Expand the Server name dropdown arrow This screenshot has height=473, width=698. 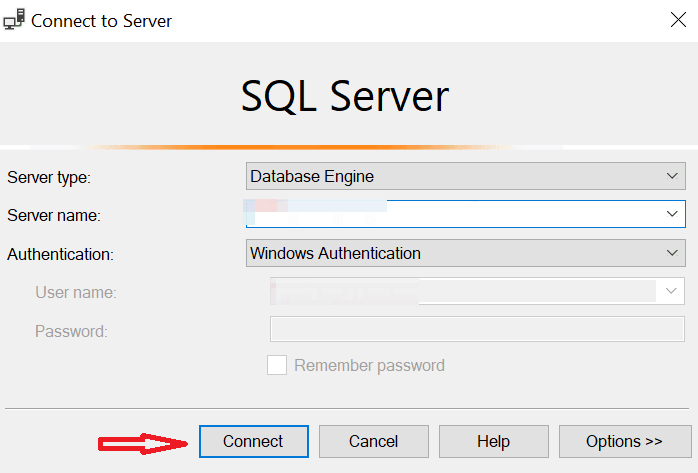coord(672,214)
